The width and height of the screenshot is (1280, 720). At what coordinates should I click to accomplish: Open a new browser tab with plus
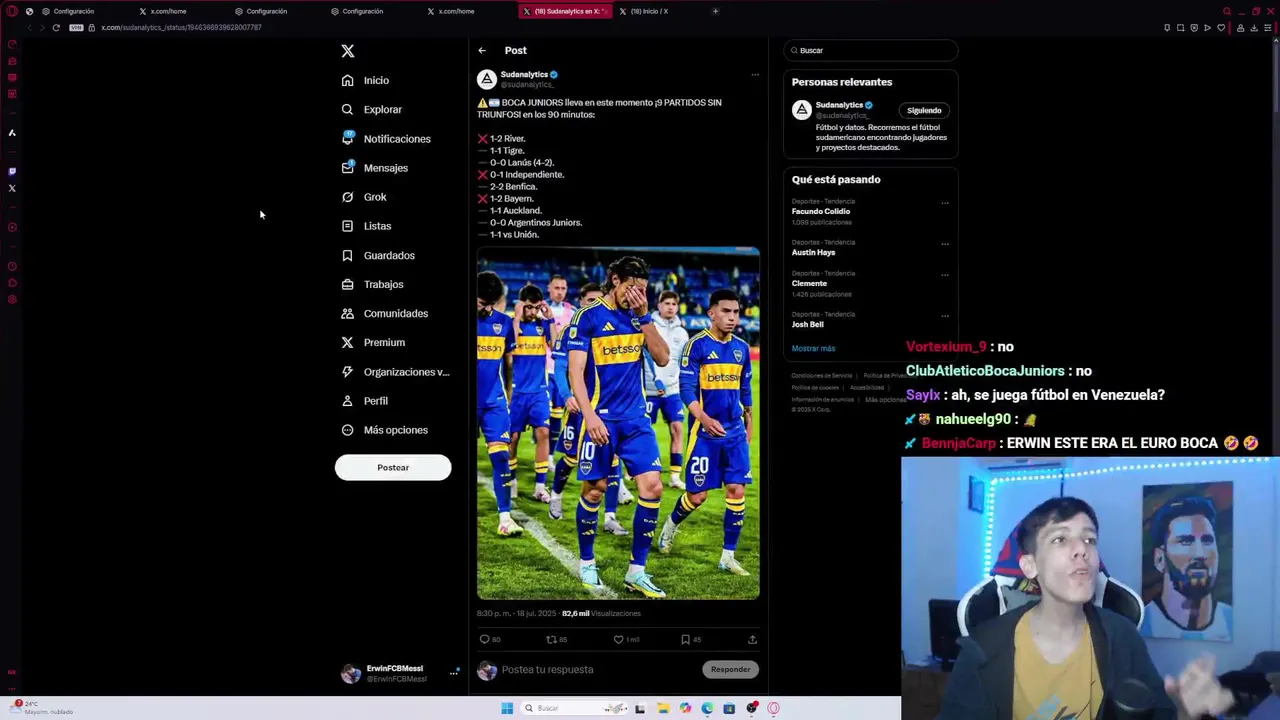tap(715, 11)
